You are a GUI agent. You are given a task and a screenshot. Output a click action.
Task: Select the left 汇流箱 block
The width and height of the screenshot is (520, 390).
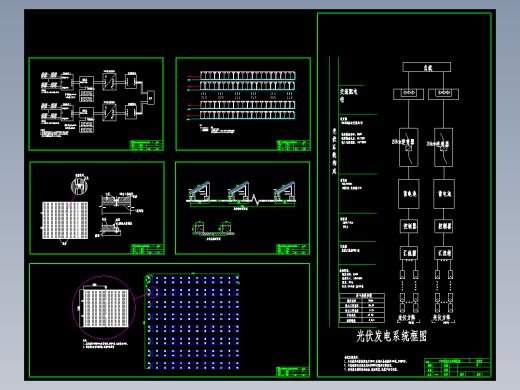click(x=409, y=253)
